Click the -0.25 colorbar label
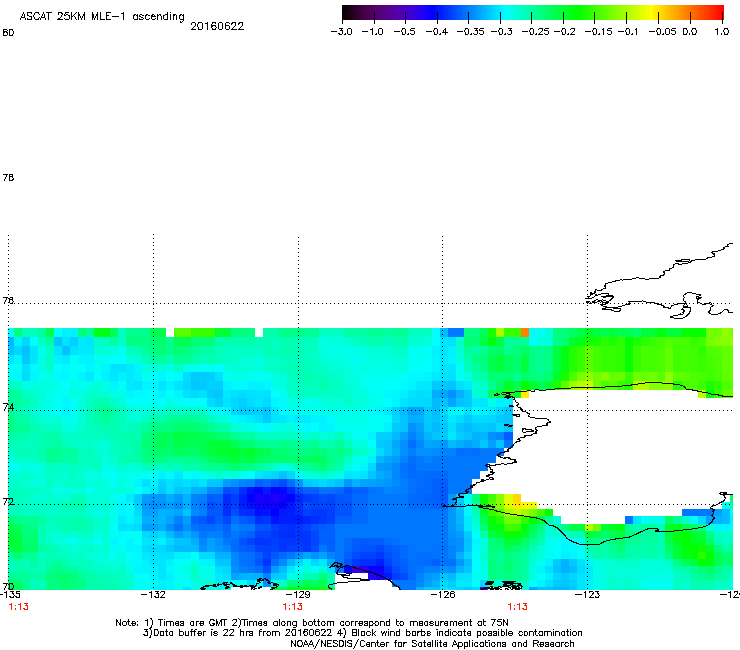The image size is (740, 650). pyautogui.click(x=535, y=32)
